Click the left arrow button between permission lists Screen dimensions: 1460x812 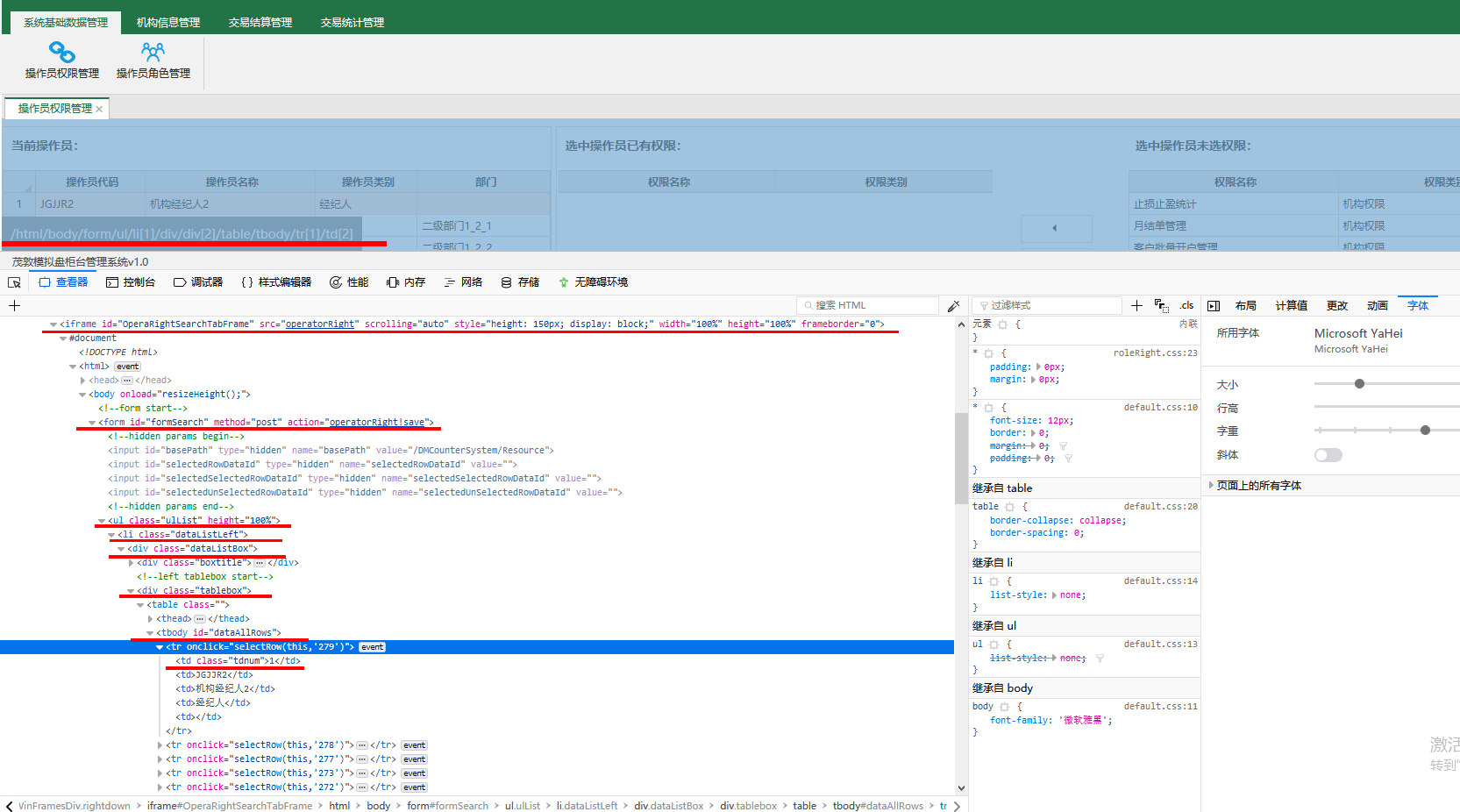[x=1054, y=228]
